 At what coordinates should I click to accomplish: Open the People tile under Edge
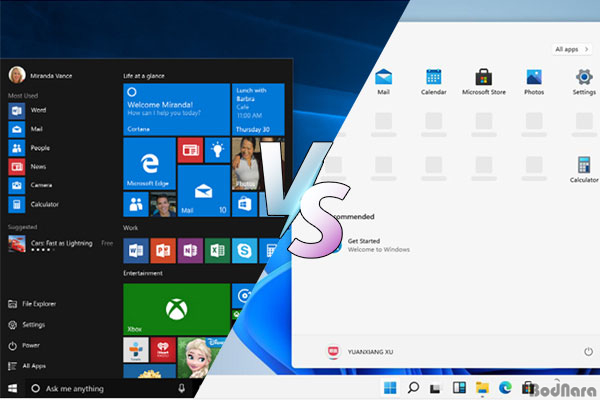click(136, 204)
